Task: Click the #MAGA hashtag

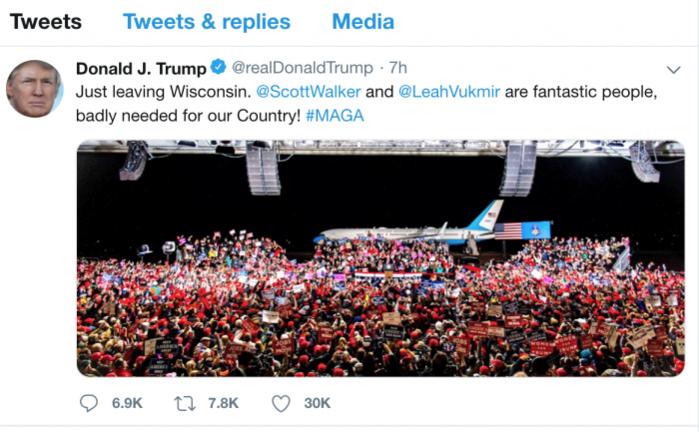Action: 336,115
